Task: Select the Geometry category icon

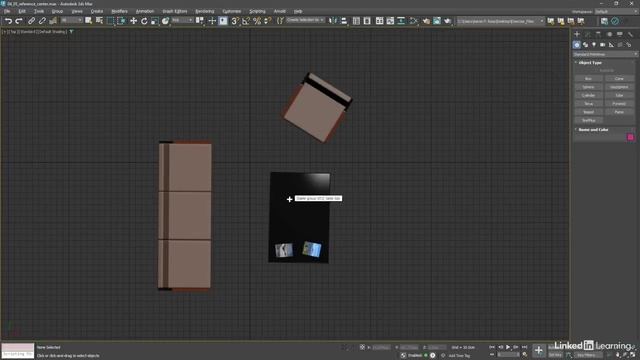Action: point(576,44)
